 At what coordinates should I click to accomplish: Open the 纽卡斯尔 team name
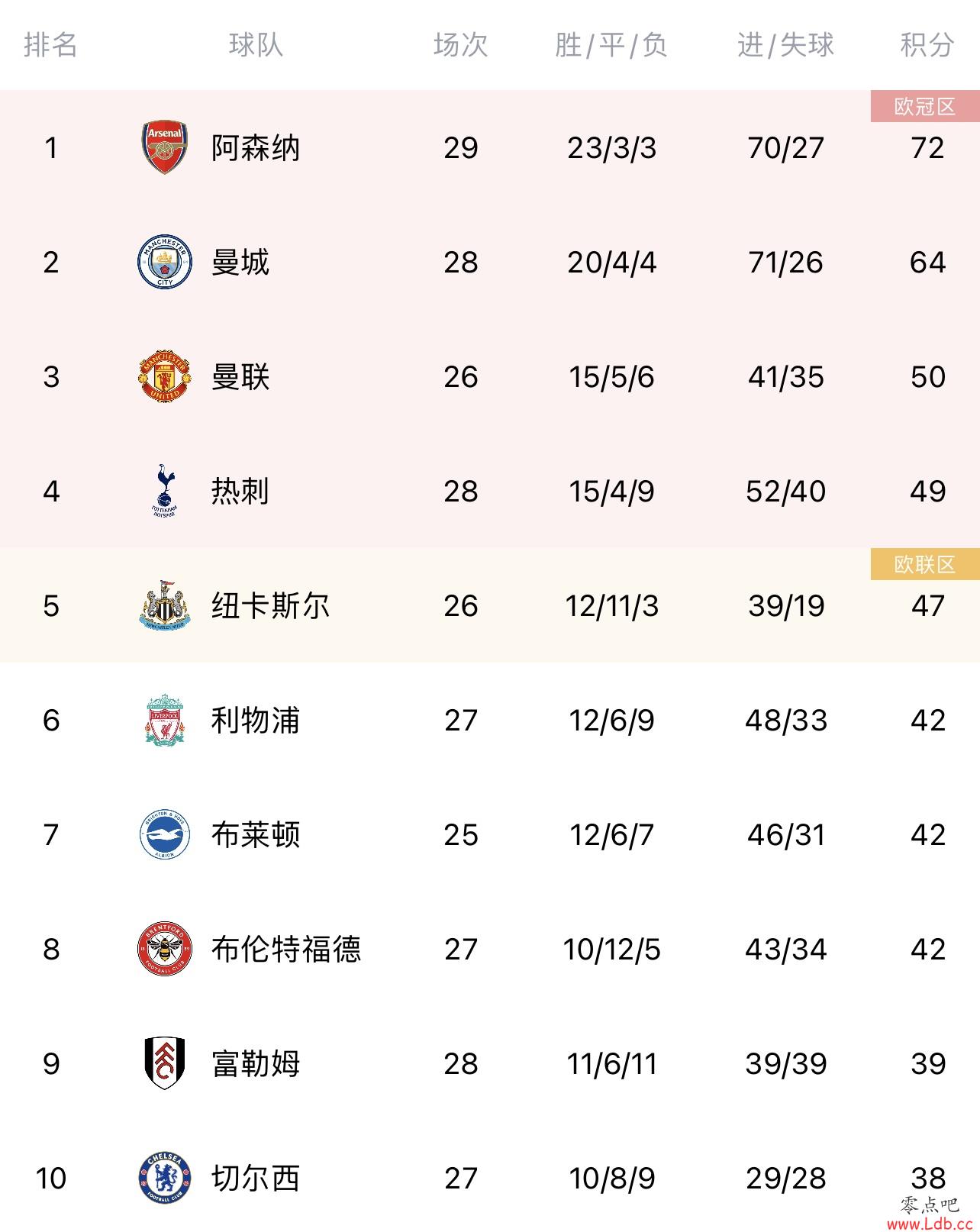270,605
